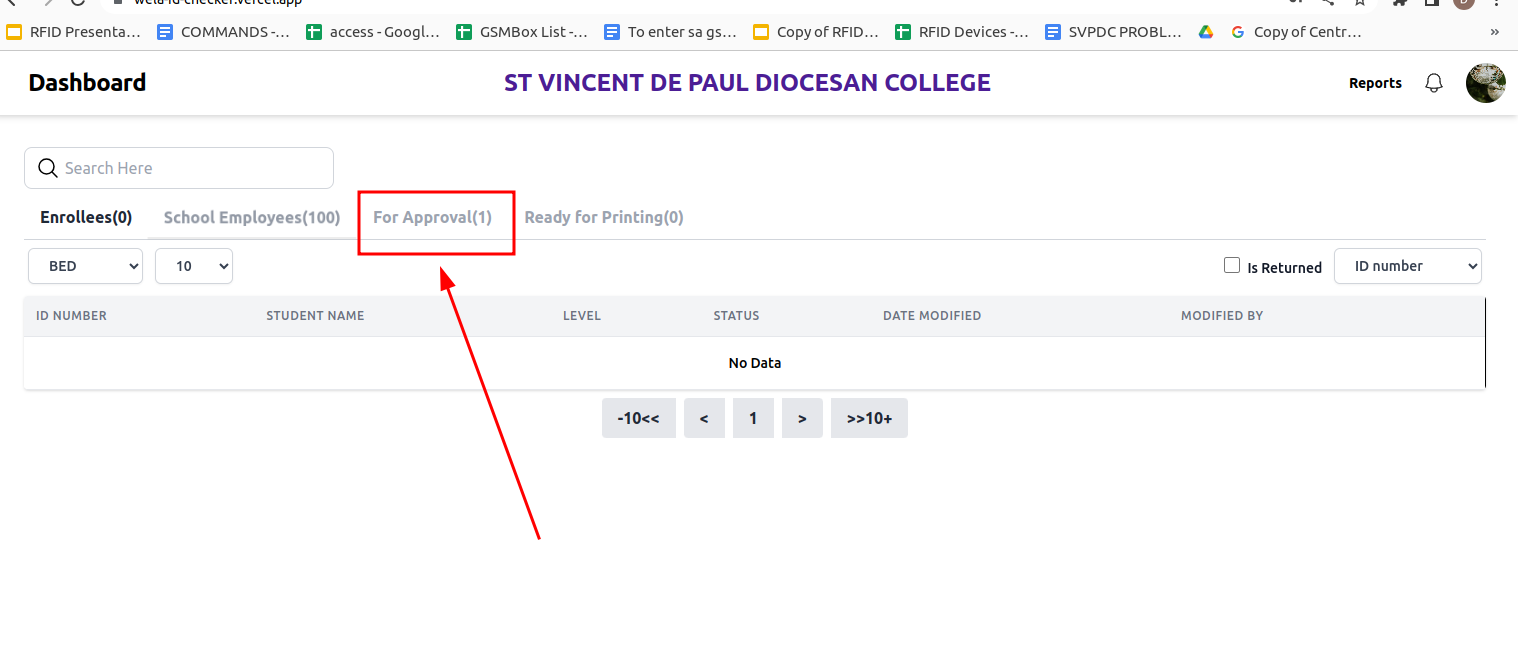
Task: Click the search magnifier icon
Action: (x=47, y=168)
